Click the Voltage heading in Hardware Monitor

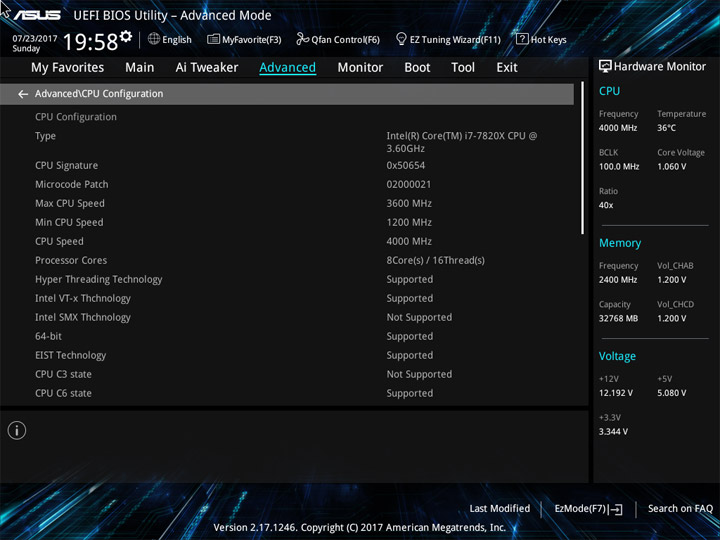(x=617, y=356)
